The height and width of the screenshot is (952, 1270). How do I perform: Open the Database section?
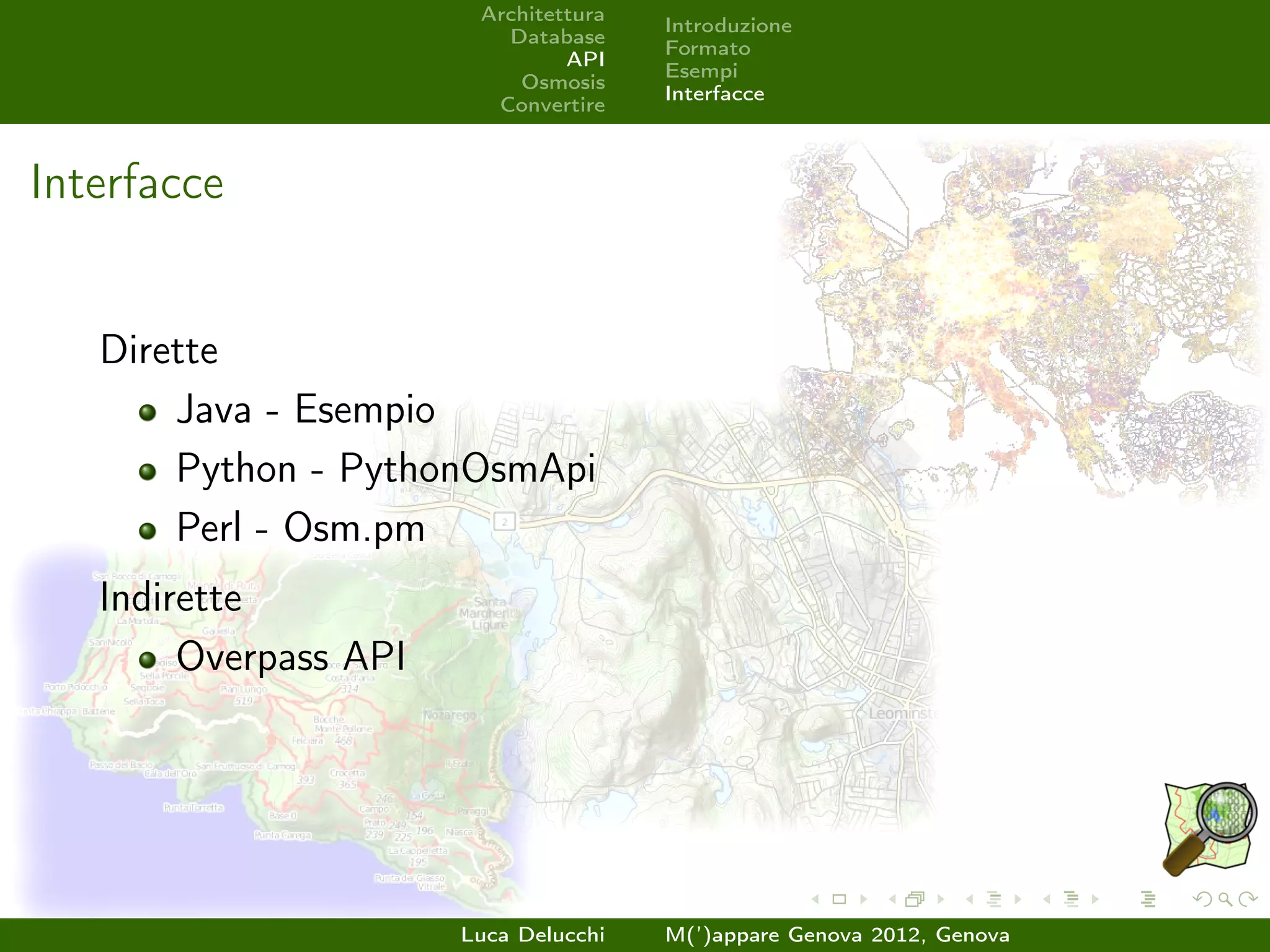click(557, 37)
